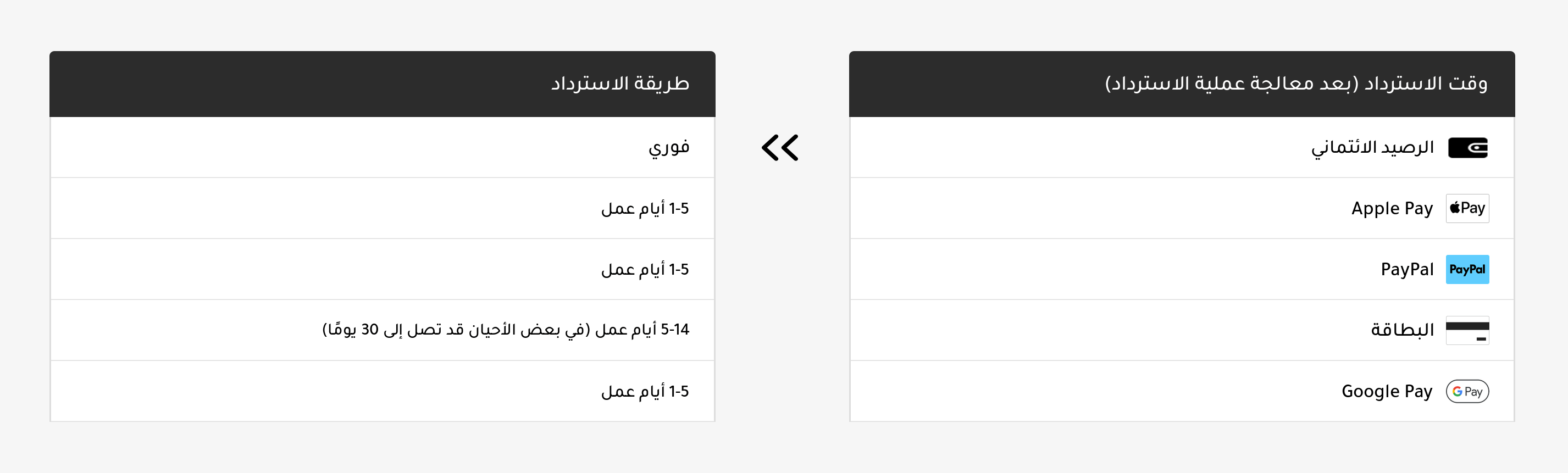Click the فوري instant refund cell
This screenshot has width=1568, height=473.
(668, 148)
